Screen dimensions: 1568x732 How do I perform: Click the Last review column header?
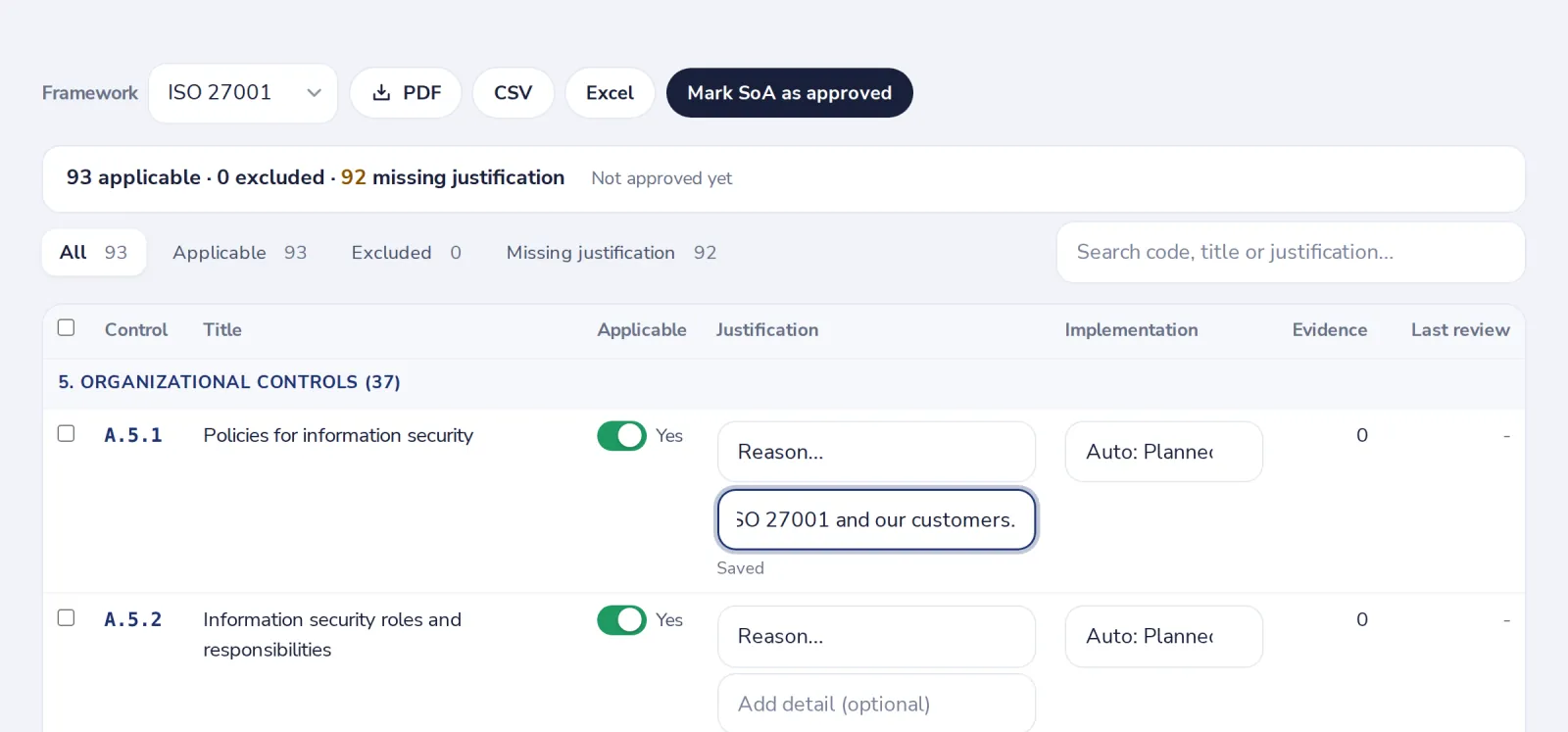[x=1460, y=330]
